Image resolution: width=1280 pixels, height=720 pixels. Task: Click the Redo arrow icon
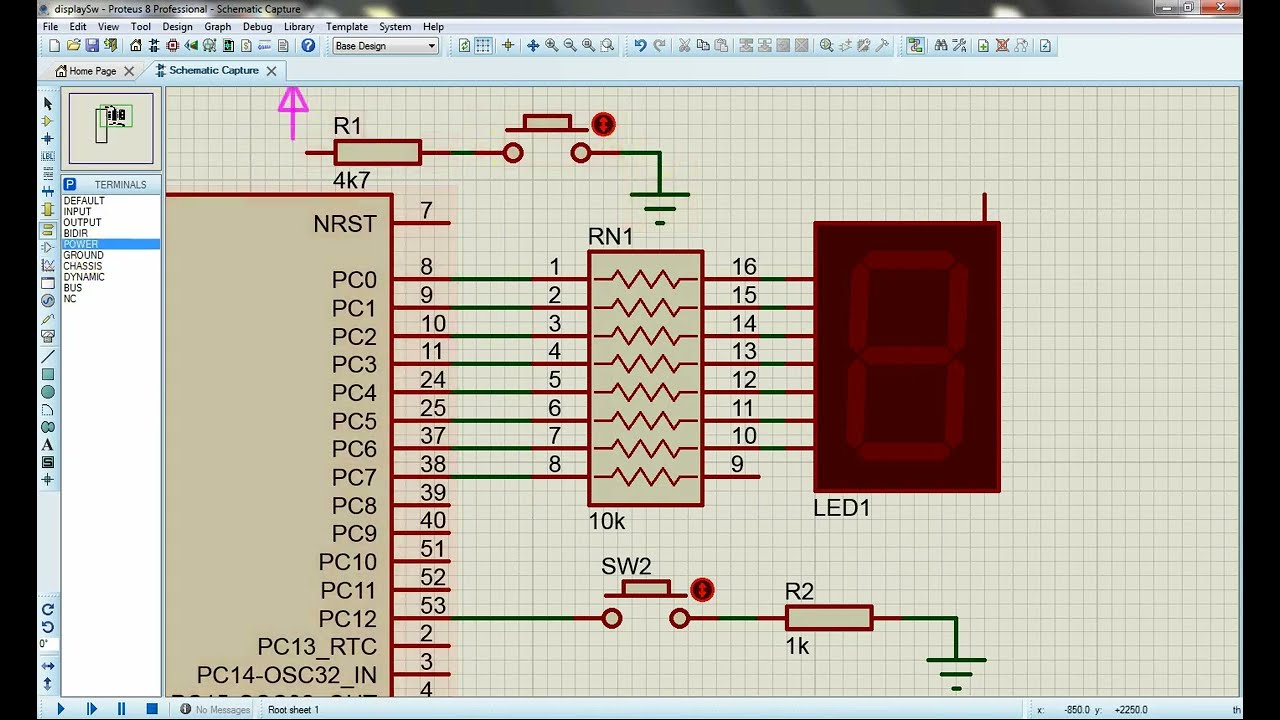[x=658, y=46]
